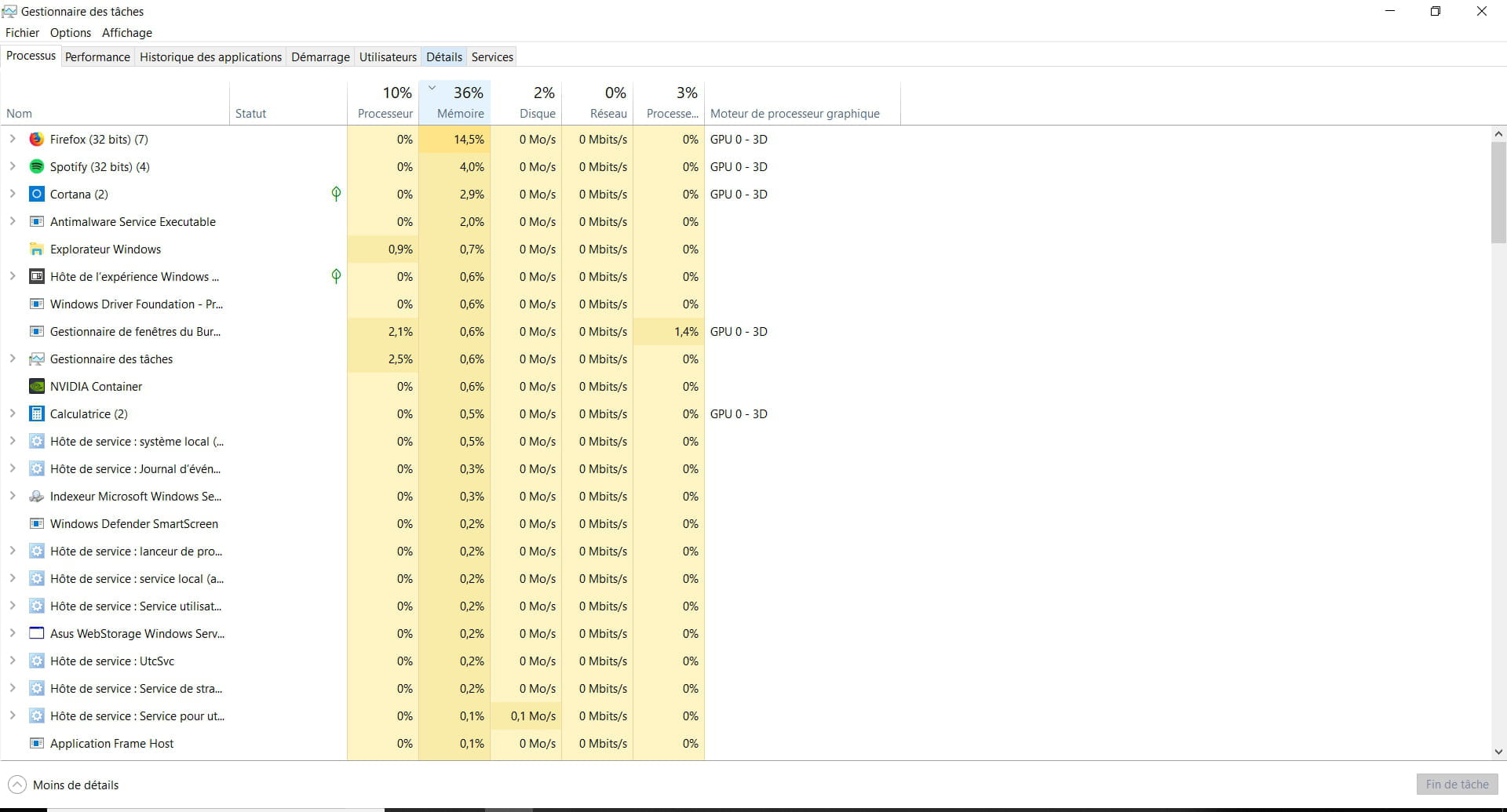This screenshot has height=812, width=1507.
Task: Click the Gestionnaire des tâches process icon
Action: pyautogui.click(x=36, y=359)
